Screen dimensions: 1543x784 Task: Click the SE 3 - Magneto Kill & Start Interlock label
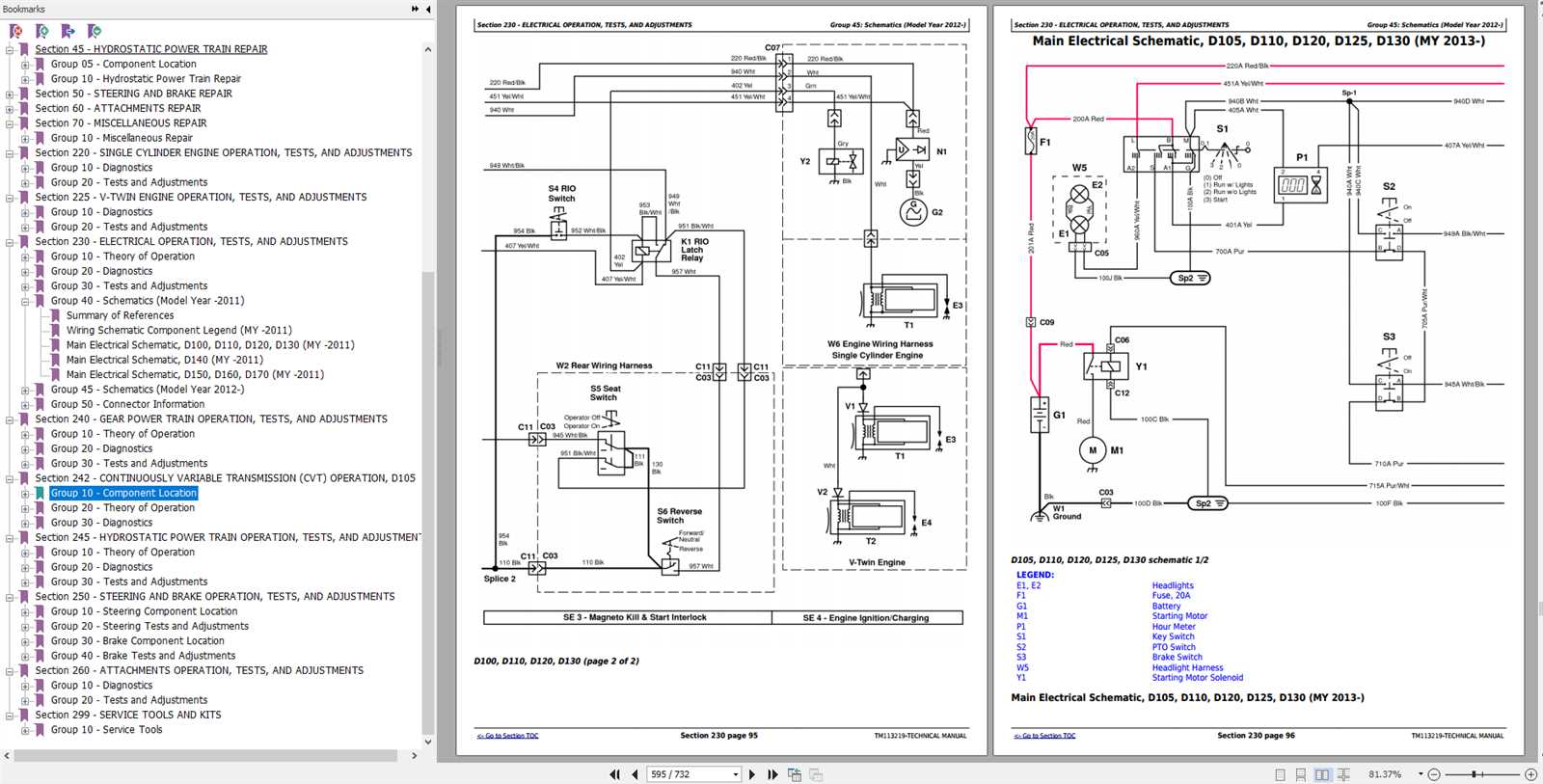click(x=635, y=617)
